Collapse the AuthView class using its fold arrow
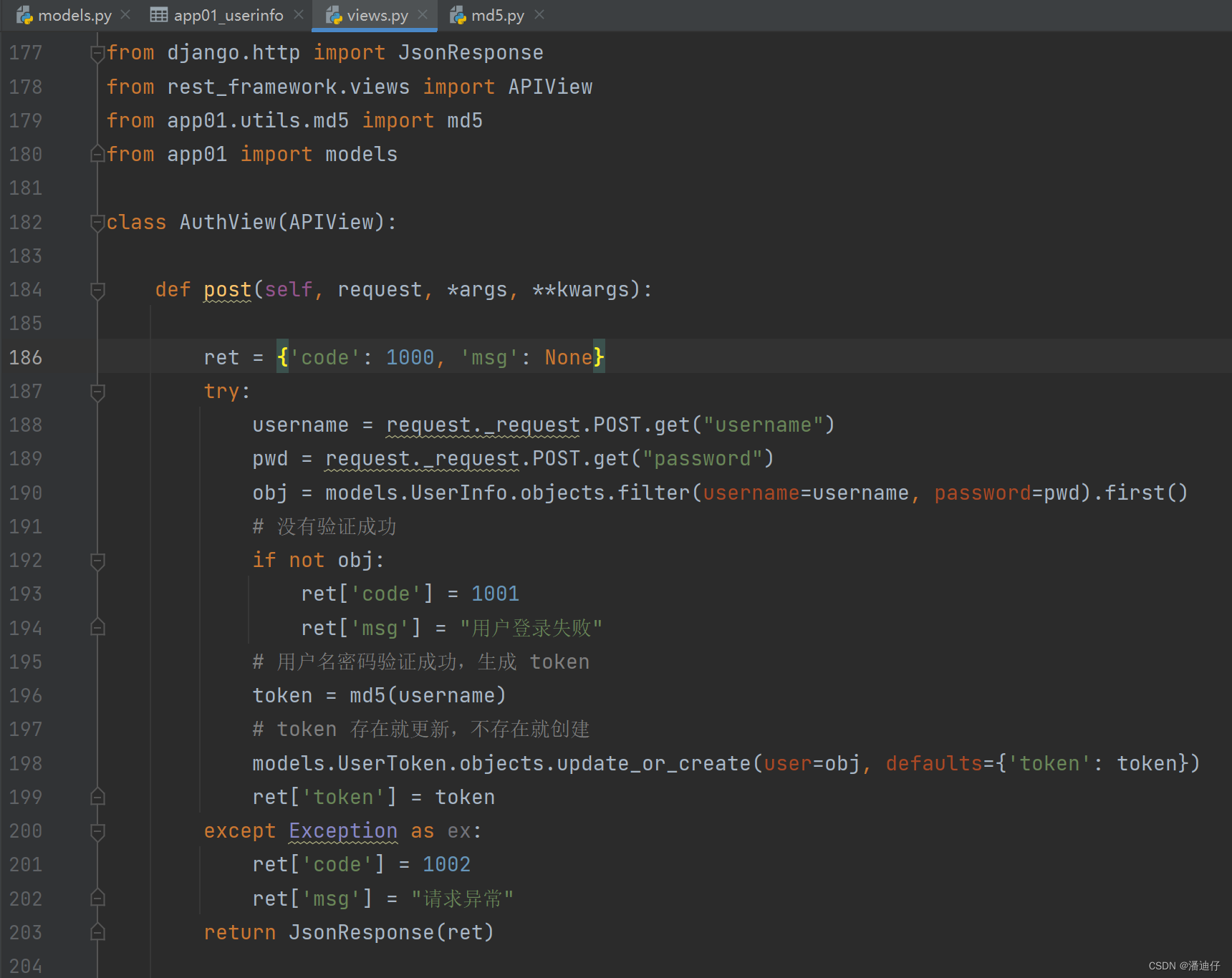 [98, 223]
